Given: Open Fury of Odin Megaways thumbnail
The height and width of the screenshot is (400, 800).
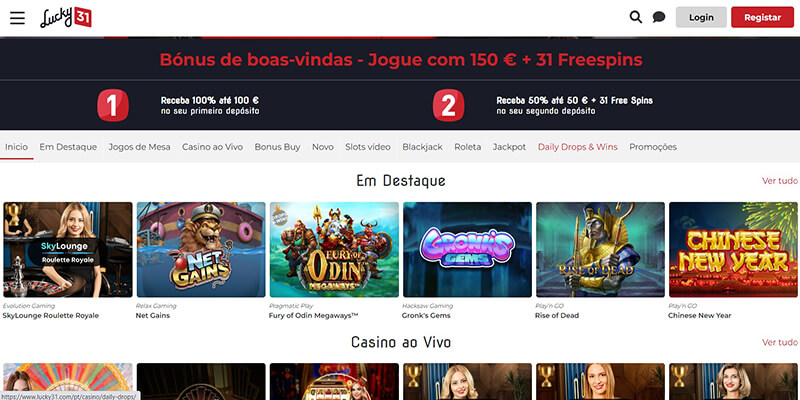Looking at the screenshot, I should [334, 249].
